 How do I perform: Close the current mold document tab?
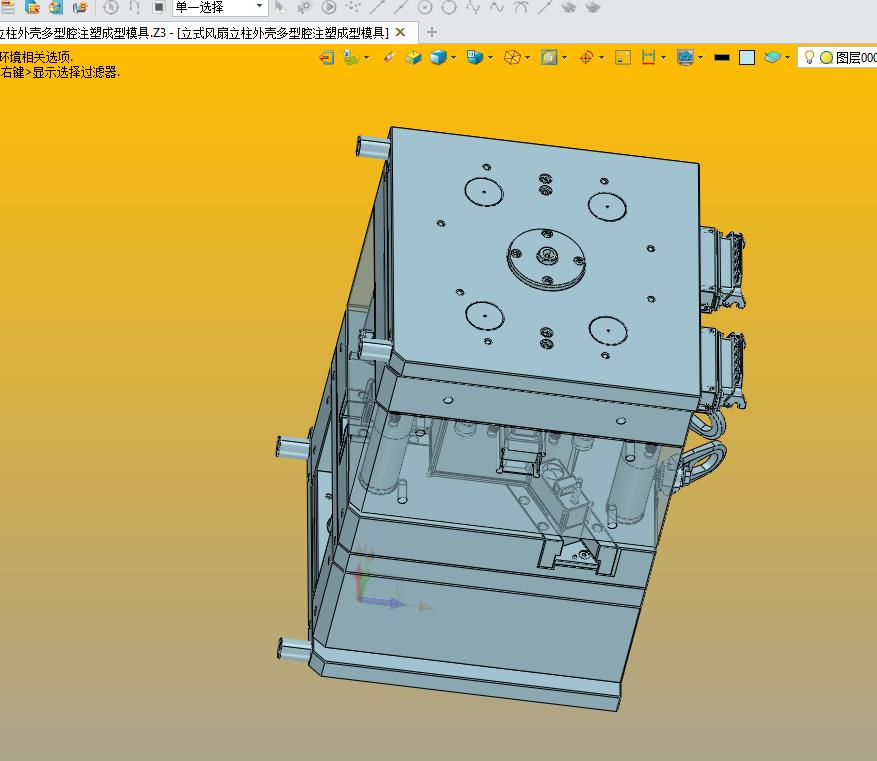tap(401, 32)
